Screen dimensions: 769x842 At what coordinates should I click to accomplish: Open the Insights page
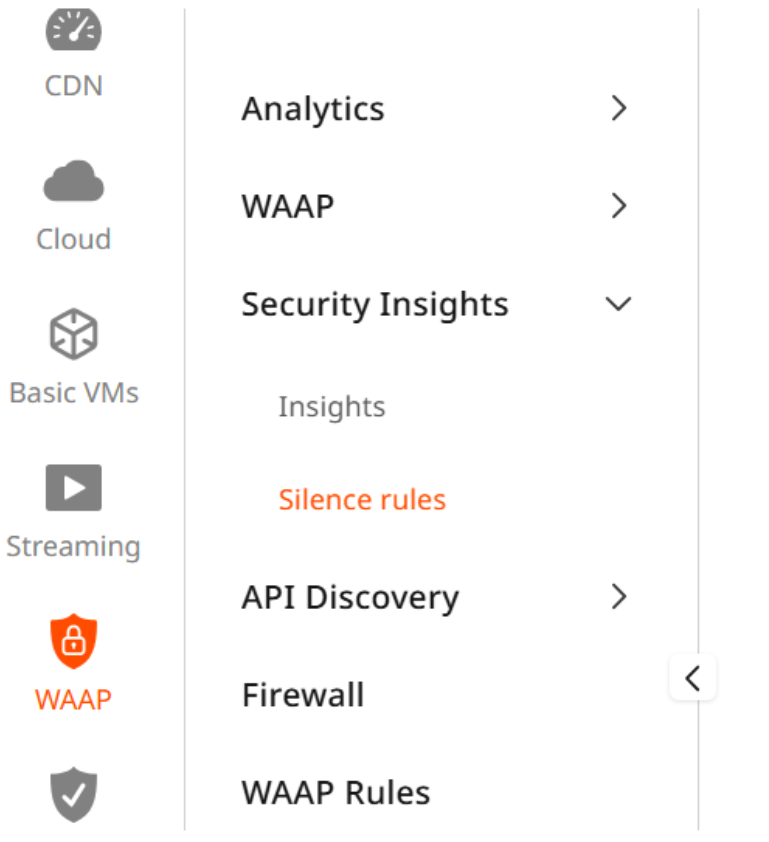coord(332,406)
